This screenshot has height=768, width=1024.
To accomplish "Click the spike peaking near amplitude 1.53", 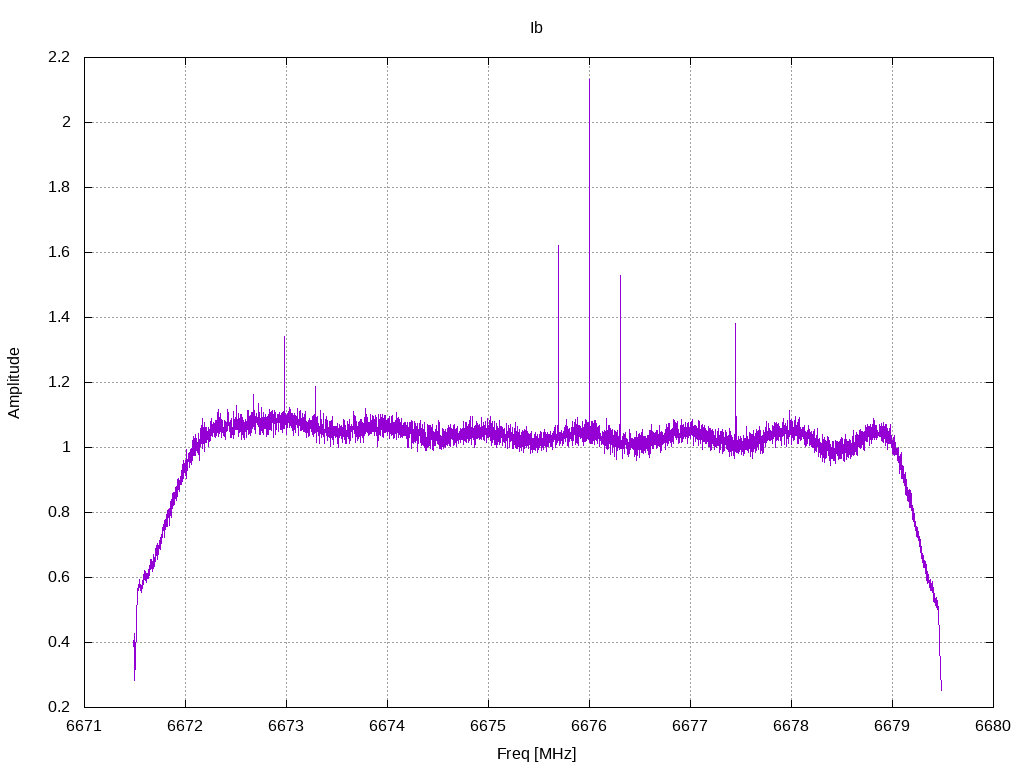I will [x=620, y=353].
